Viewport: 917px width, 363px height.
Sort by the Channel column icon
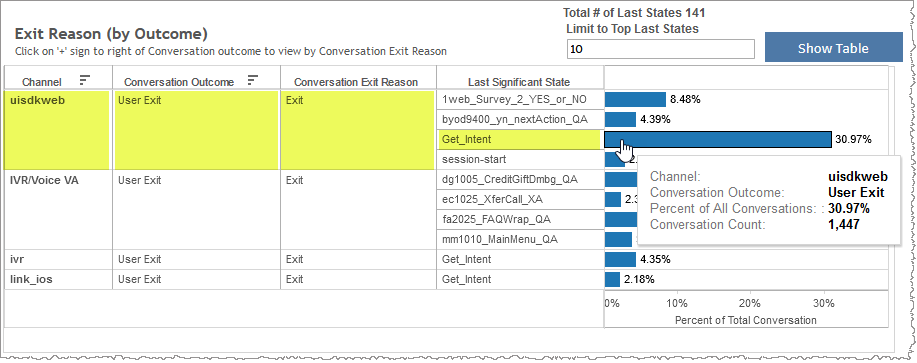pos(85,79)
